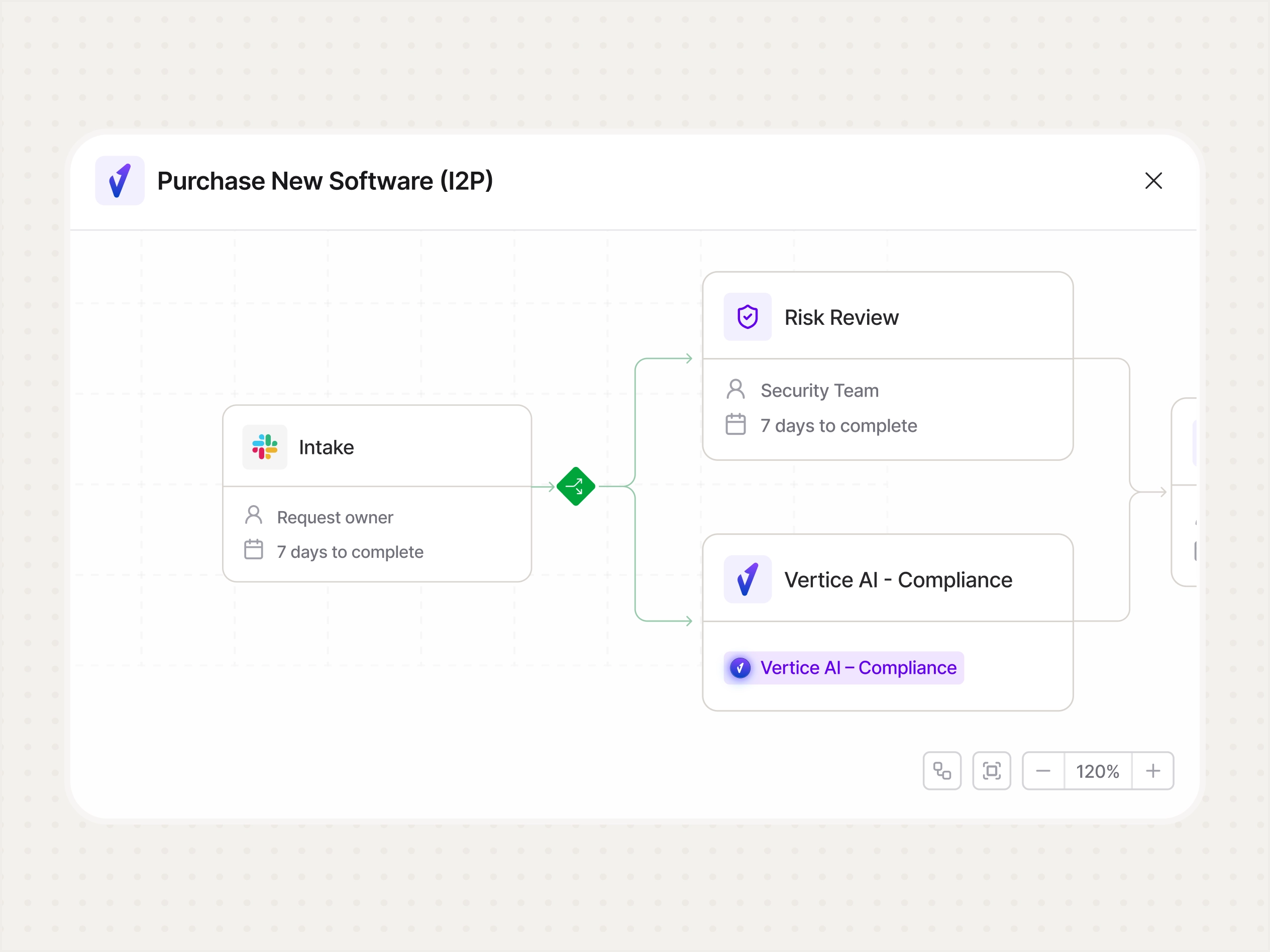Zoom out with the minus button
Screen dimensions: 1270x952
pos(1043,771)
